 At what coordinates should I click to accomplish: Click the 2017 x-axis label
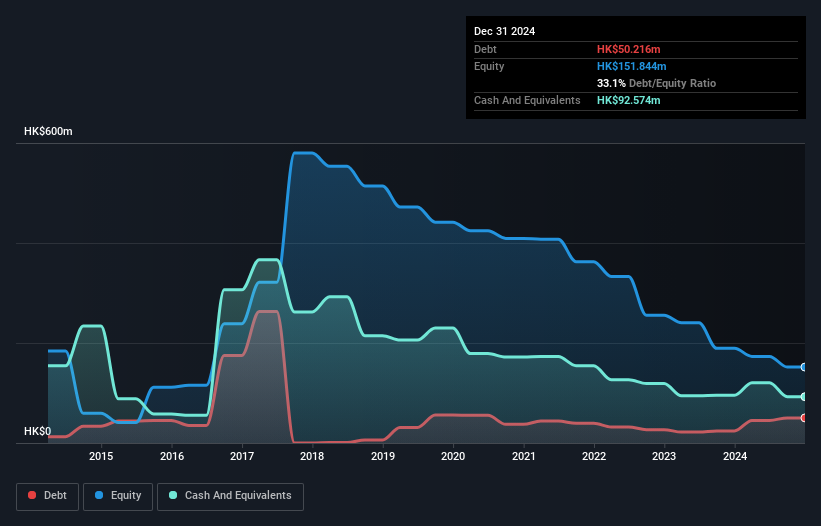242,456
